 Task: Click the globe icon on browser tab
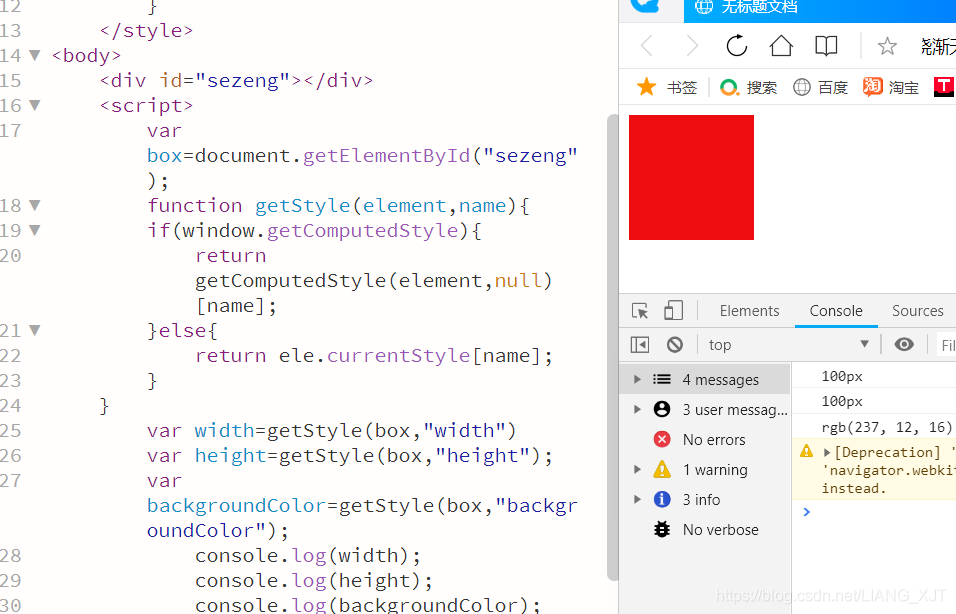pyautogui.click(x=704, y=7)
